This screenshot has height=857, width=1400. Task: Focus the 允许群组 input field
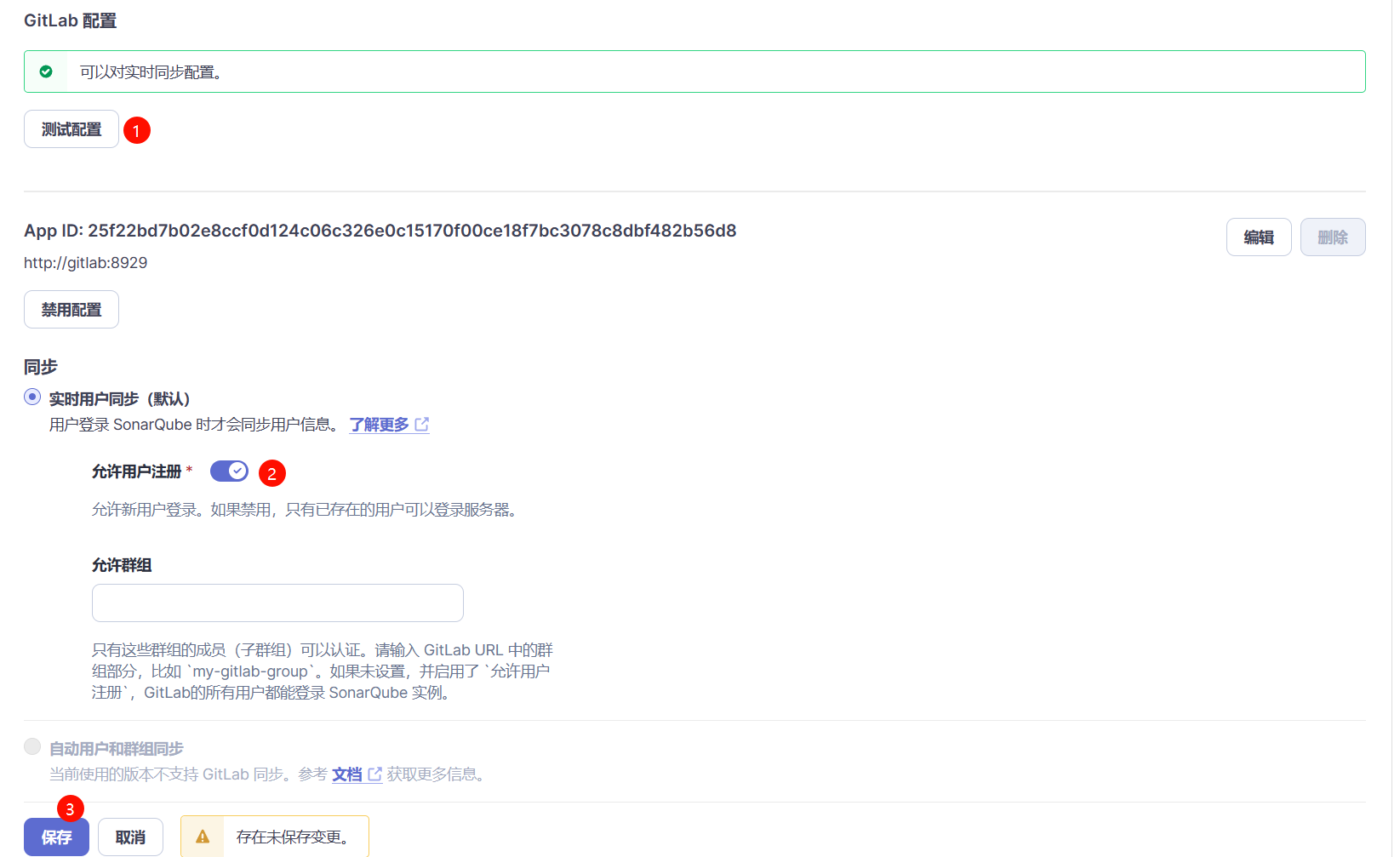tap(277, 603)
